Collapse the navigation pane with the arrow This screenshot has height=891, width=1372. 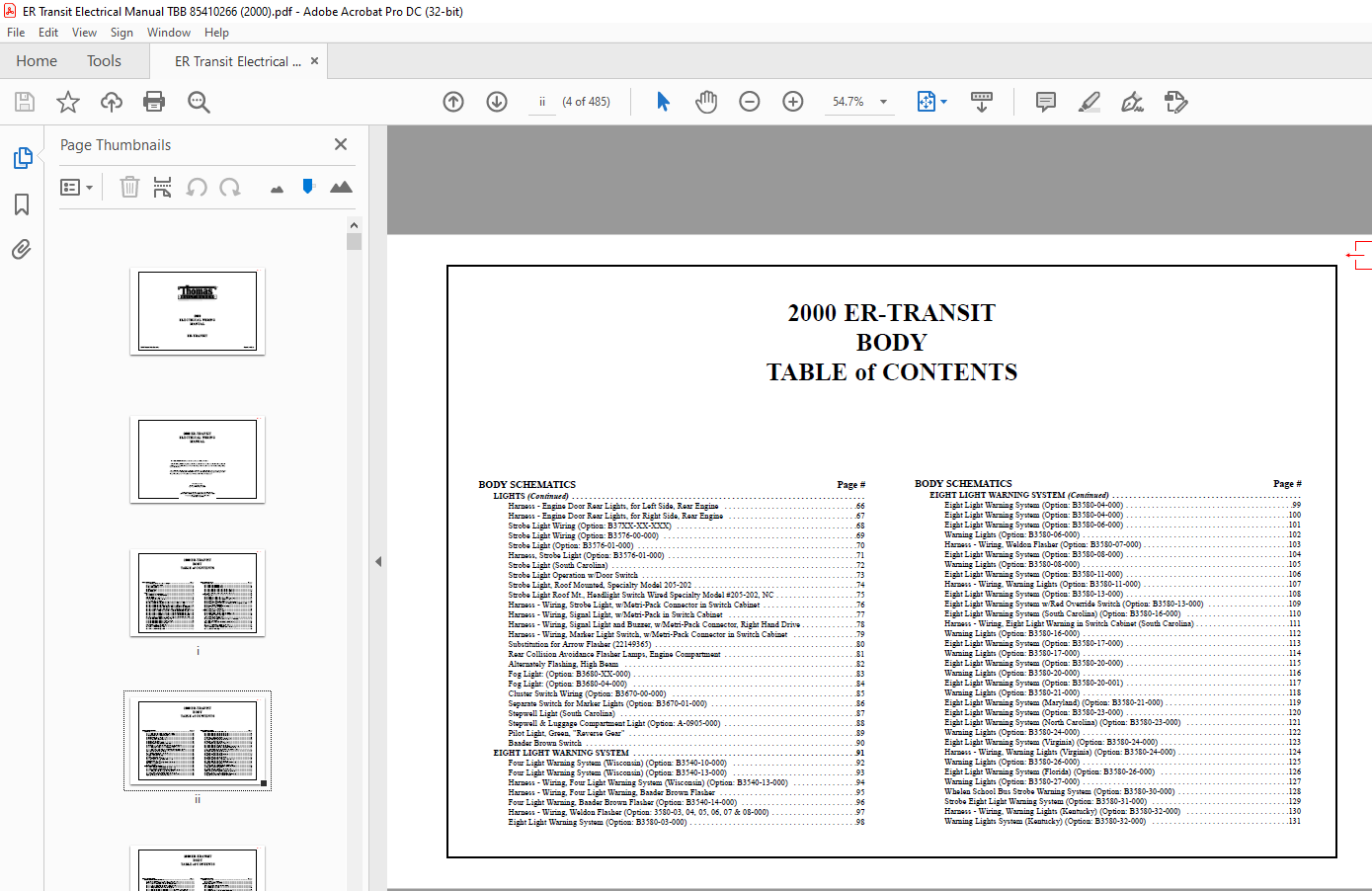click(x=378, y=561)
